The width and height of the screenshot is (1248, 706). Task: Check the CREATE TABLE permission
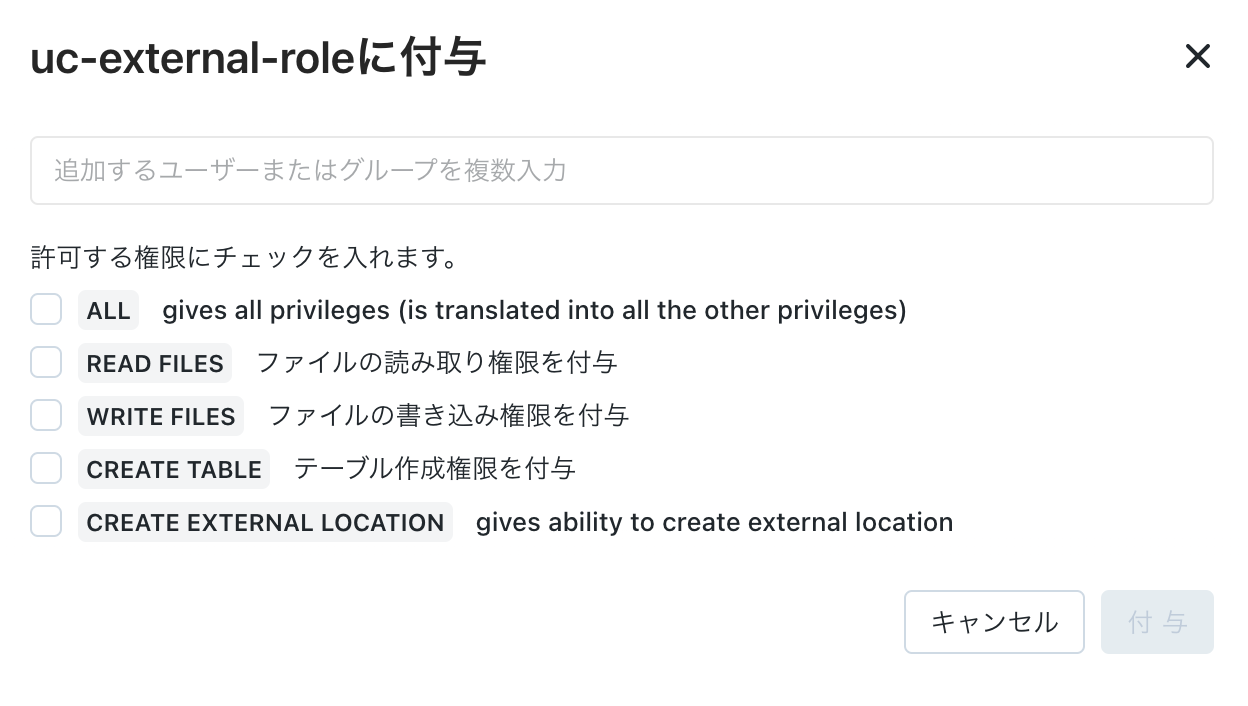click(x=46, y=468)
